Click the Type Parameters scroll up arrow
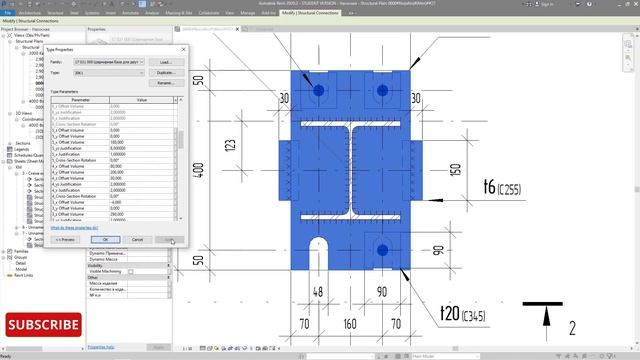 coord(180,100)
